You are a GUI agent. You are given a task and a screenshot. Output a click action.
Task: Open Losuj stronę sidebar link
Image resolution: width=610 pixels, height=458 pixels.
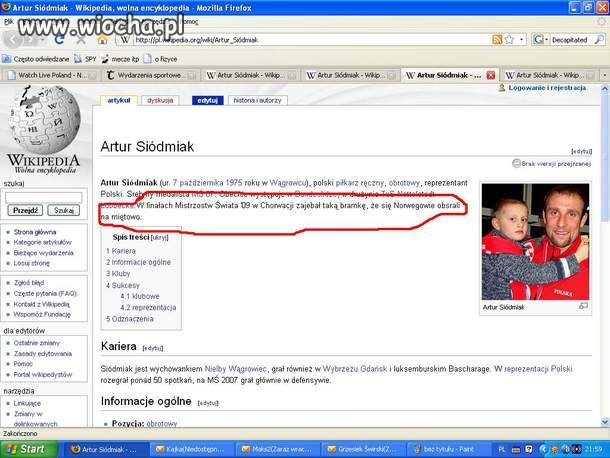32,263
